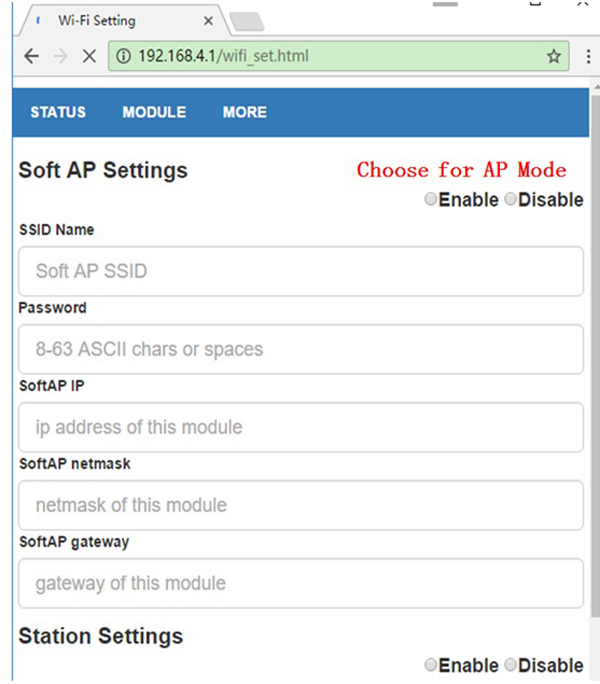Image resolution: width=600 pixels, height=684 pixels.
Task: Click the Soft AP SSID field
Action: [x=300, y=271]
